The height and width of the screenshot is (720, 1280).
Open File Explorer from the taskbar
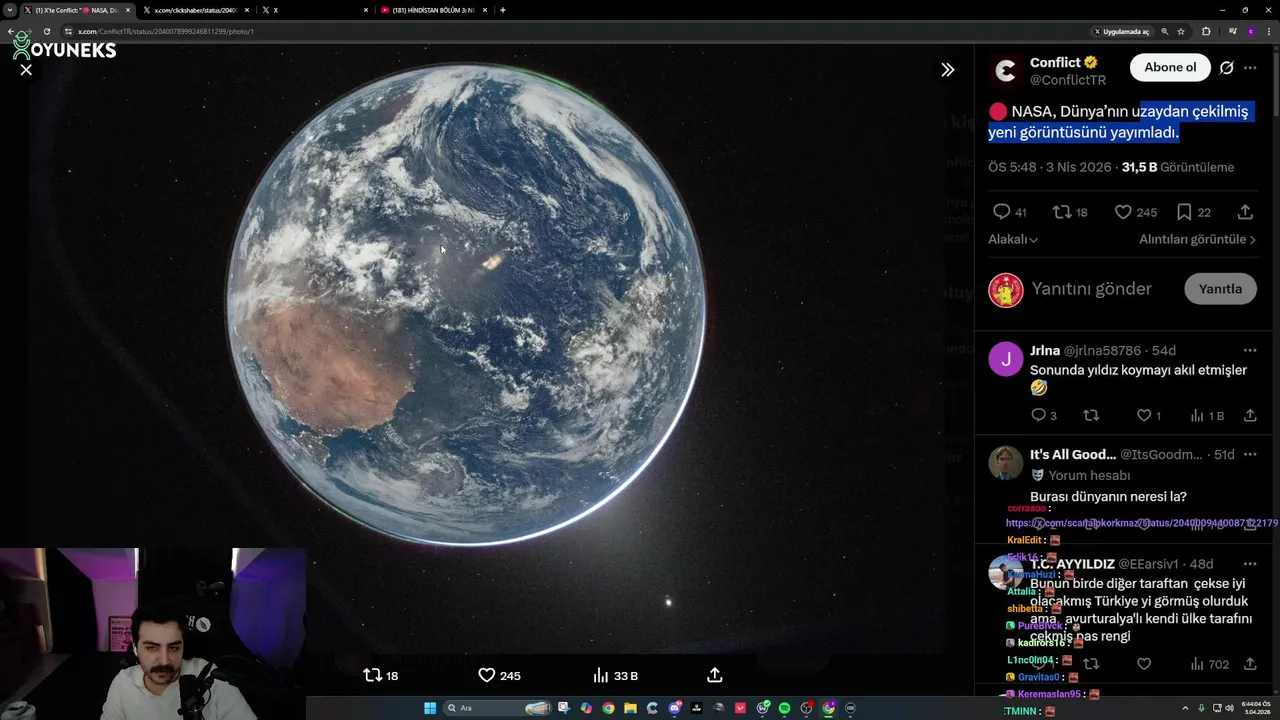pos(630,708)
